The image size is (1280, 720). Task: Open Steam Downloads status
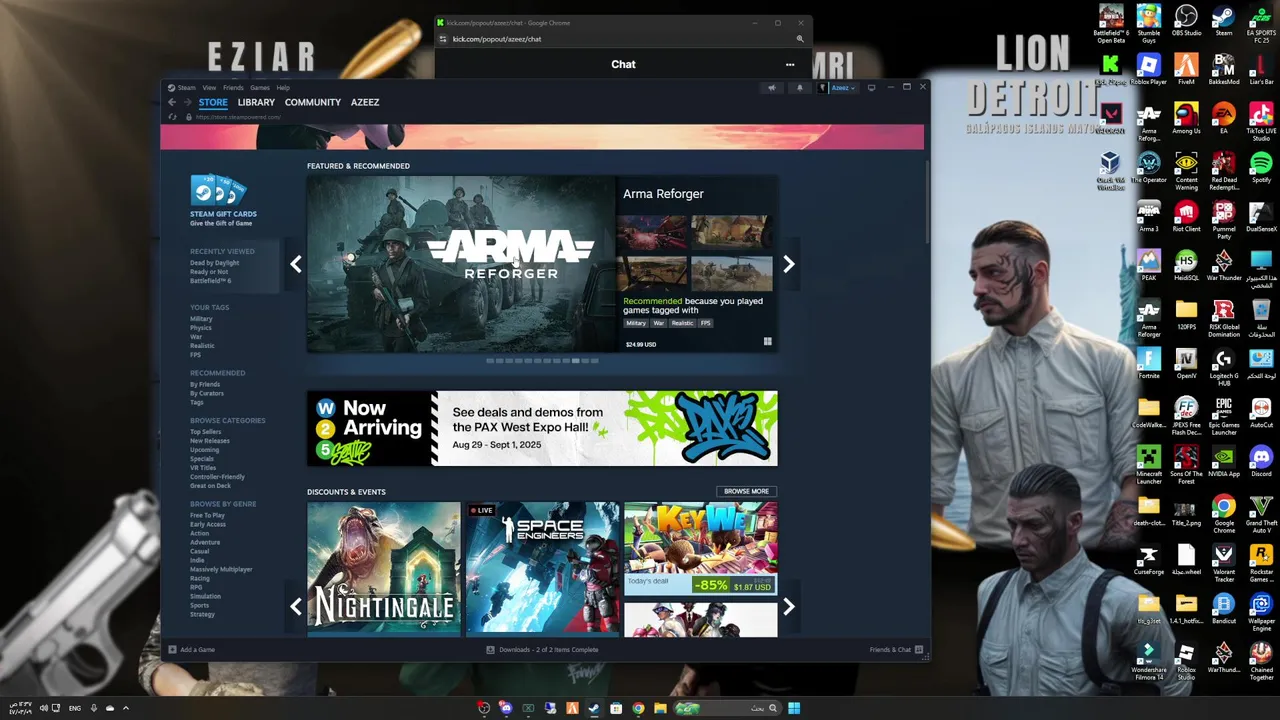click(x=542, y=650)
